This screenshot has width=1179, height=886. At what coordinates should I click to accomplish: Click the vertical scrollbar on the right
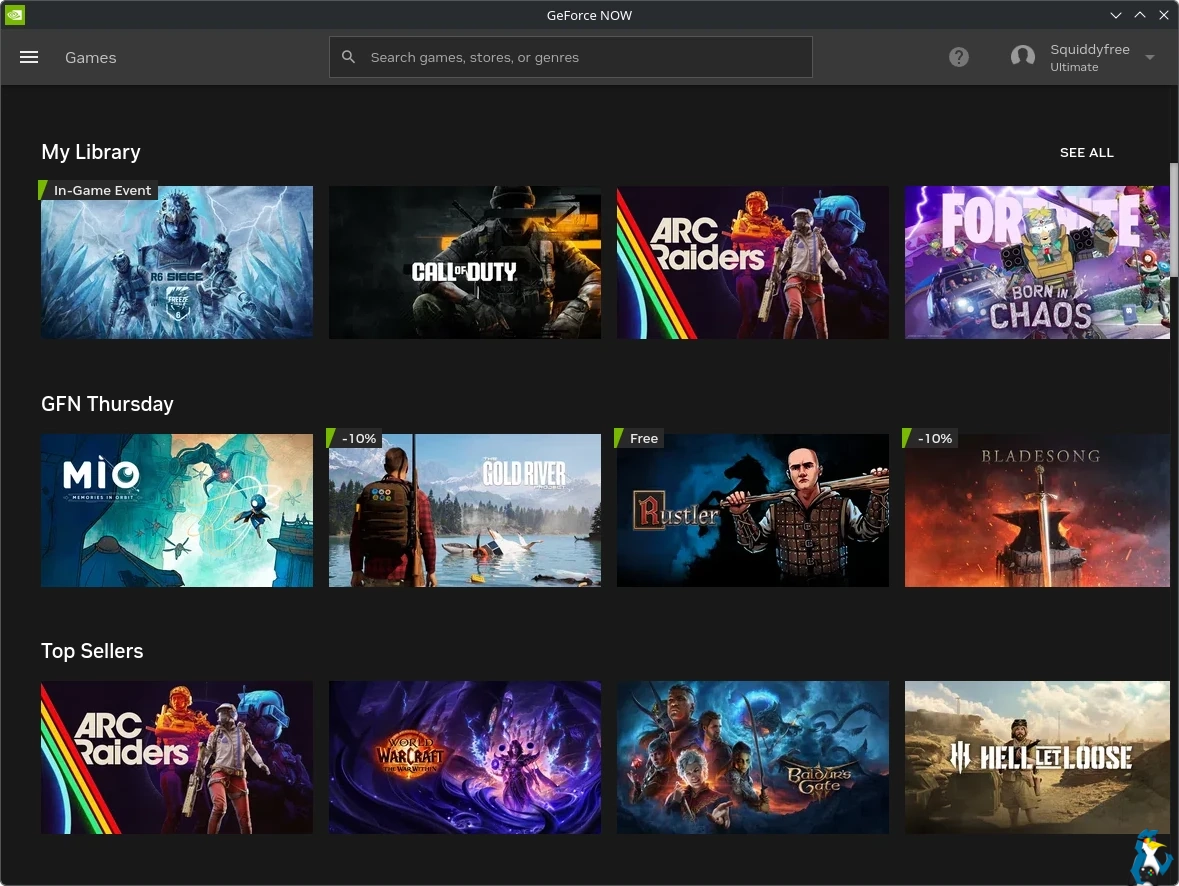[1173, 215]
